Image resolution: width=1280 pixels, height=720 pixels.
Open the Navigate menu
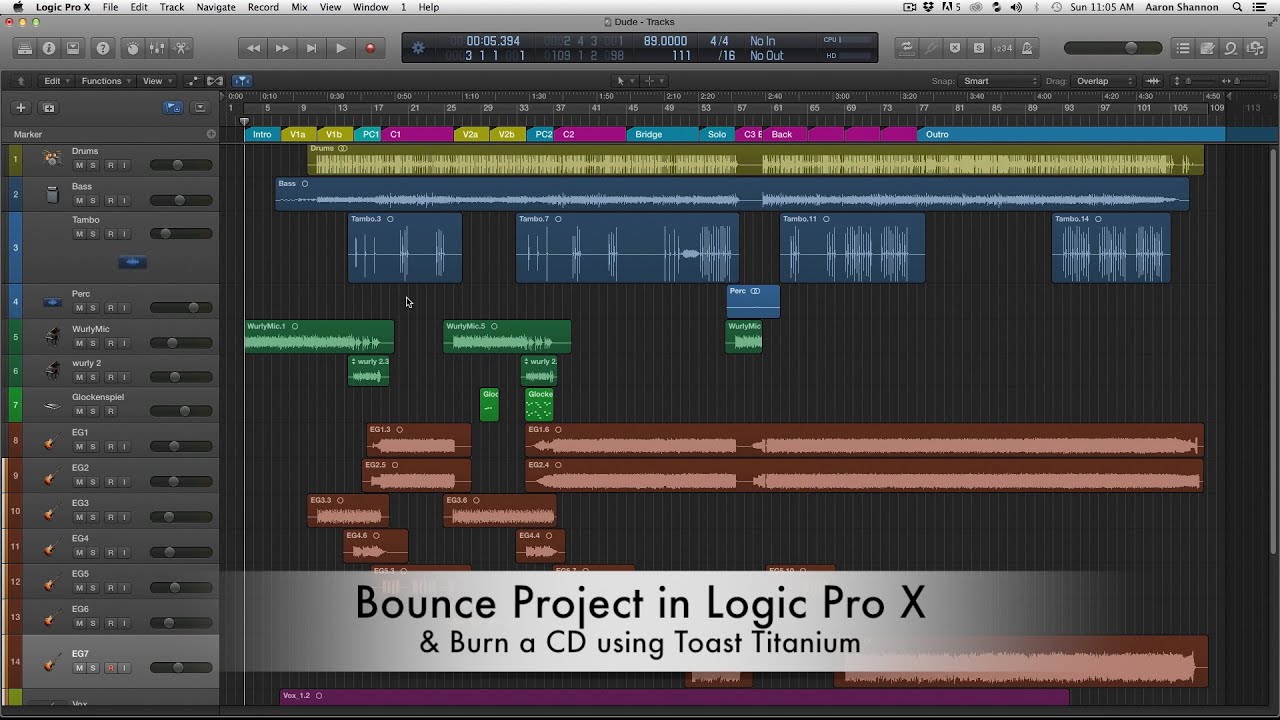(x=216, y=7)
